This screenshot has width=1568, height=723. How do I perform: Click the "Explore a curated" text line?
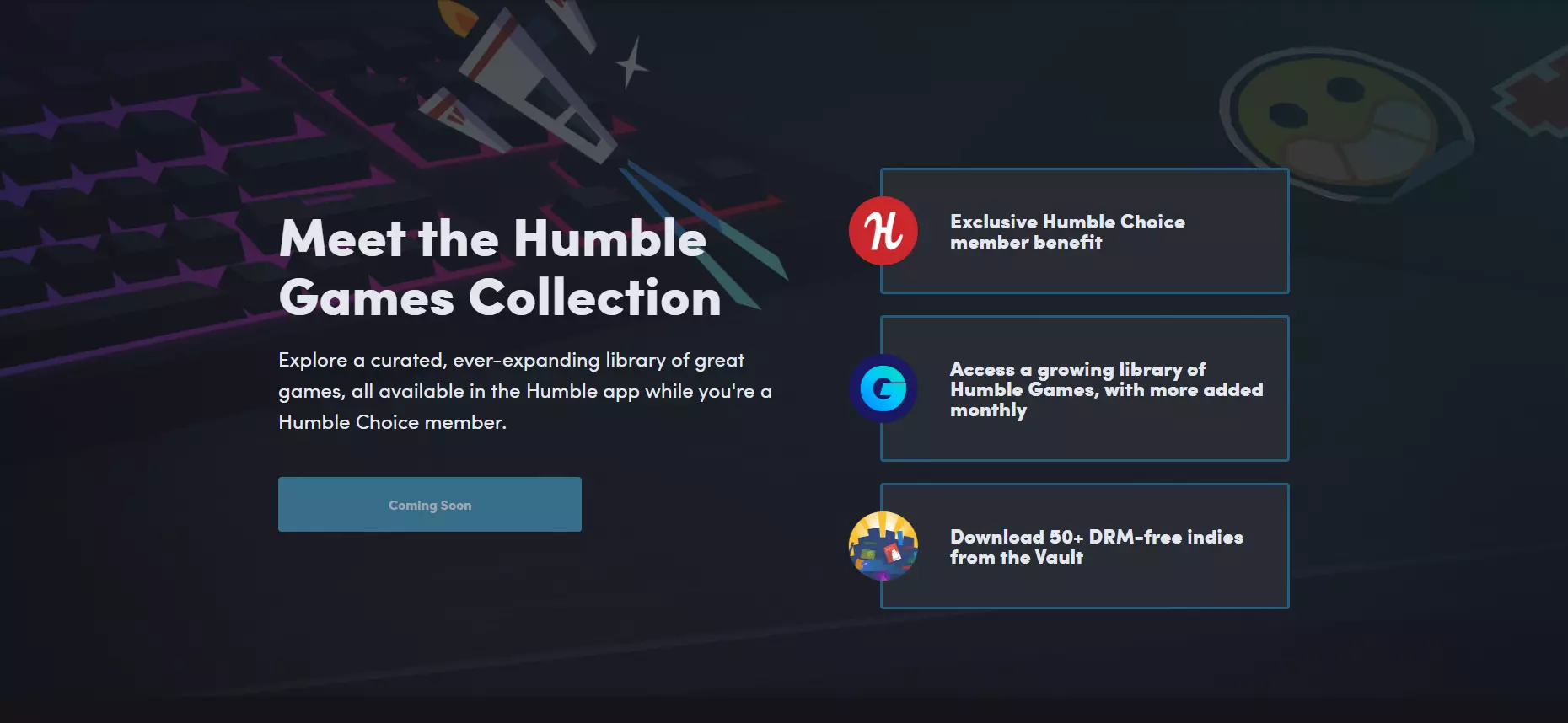click(512, 361)
